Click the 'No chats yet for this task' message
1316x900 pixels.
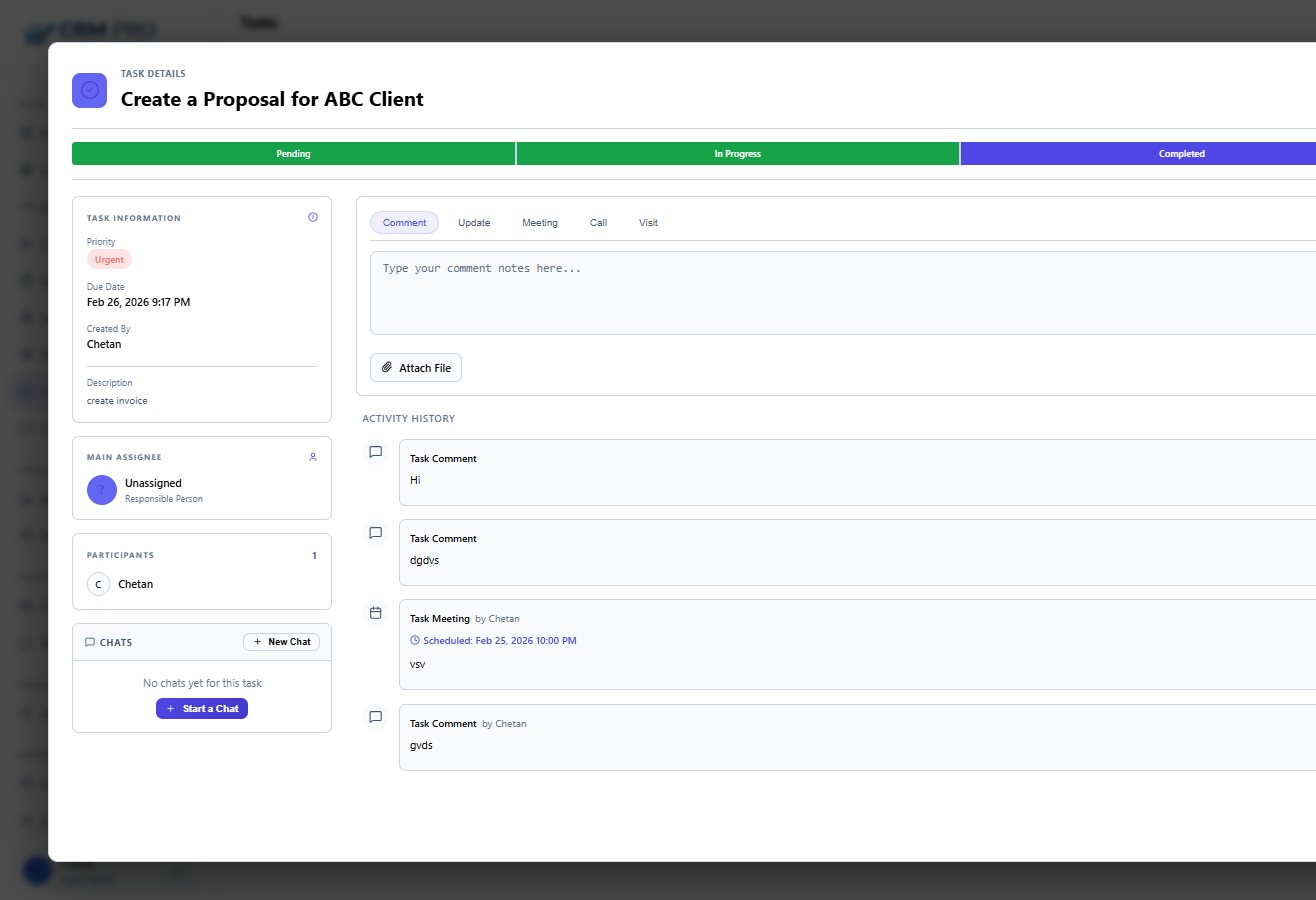tap(202, 683)
